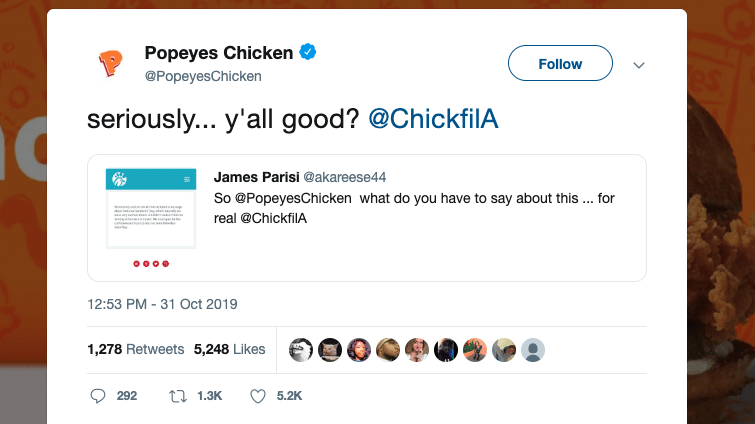Click the default gray silhouette avatar
Screen dimensions: 755x424
tap(533, 350)
